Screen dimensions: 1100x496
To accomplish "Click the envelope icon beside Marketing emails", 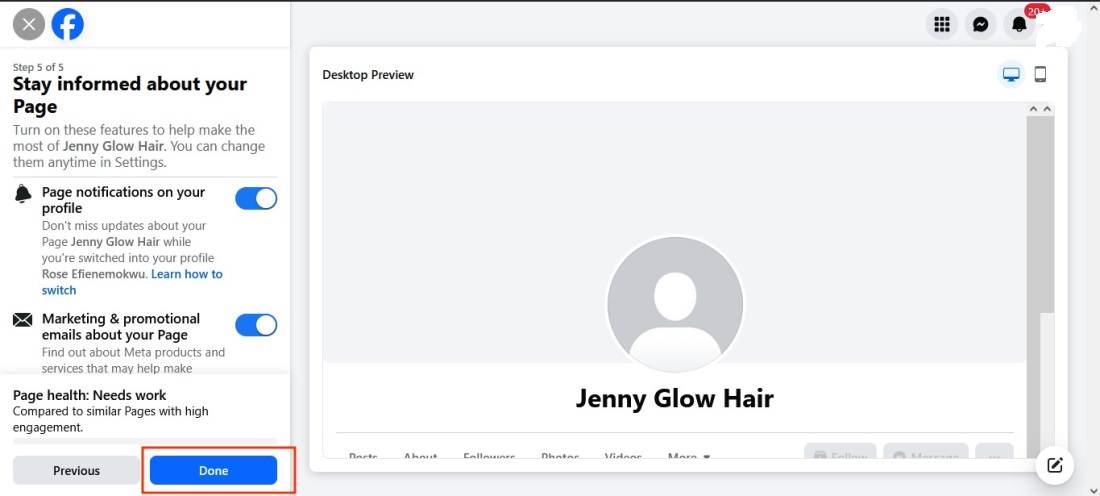I will click(23, 320).
